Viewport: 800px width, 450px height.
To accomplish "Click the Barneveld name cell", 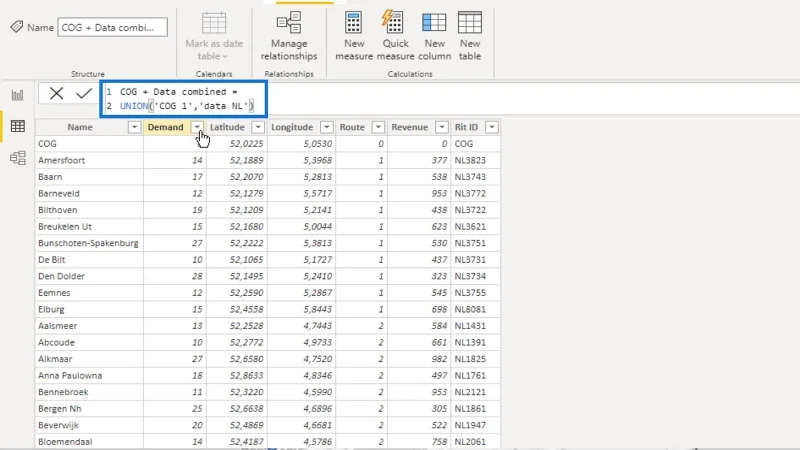I will [x=89, y=193].
